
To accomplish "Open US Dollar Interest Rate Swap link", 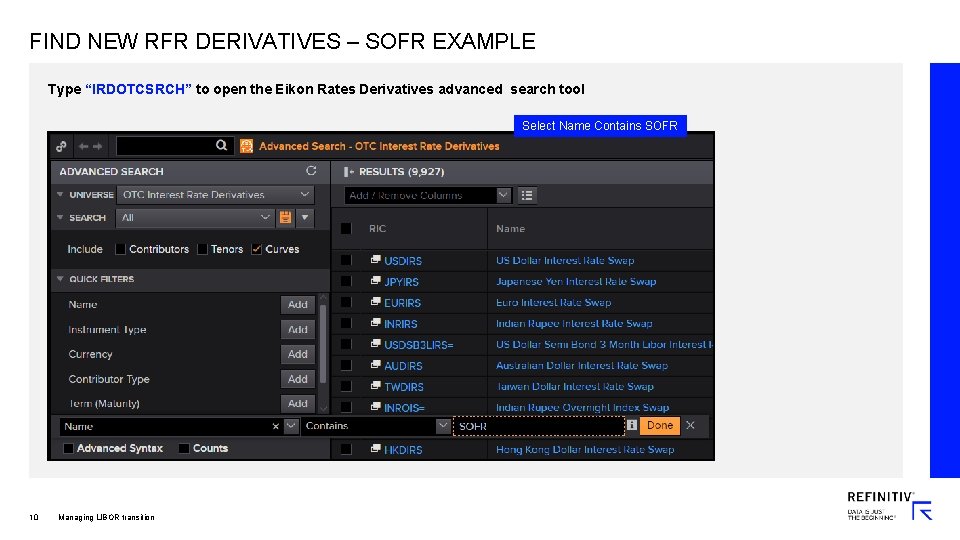I will coord(564,260).
